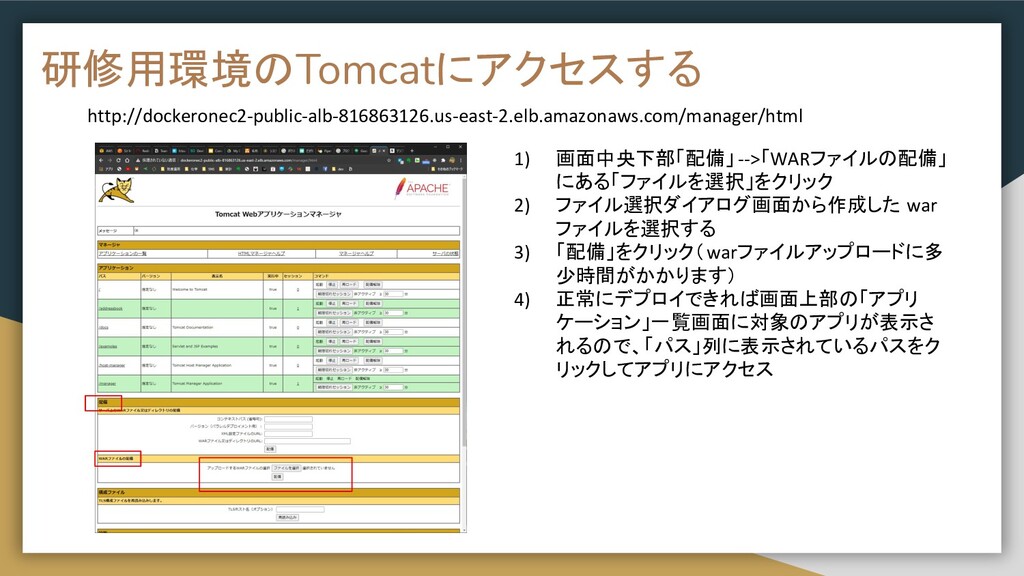Click the Tomcat cat logo
The width and height of the screenshot is (1024, 576).
click(x=117, y=190)
